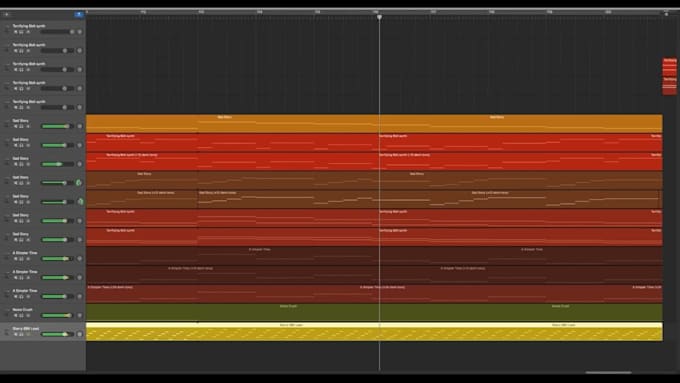Select the second green Noise Crush region
The height and width of the screenshot is (383, 680).
pos(521,312)
